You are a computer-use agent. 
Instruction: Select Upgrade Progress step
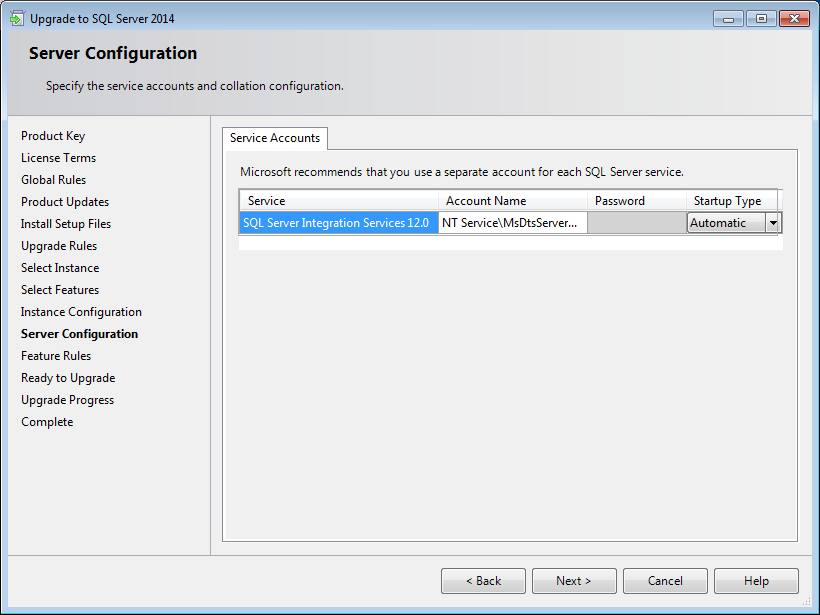pos(67,400)
